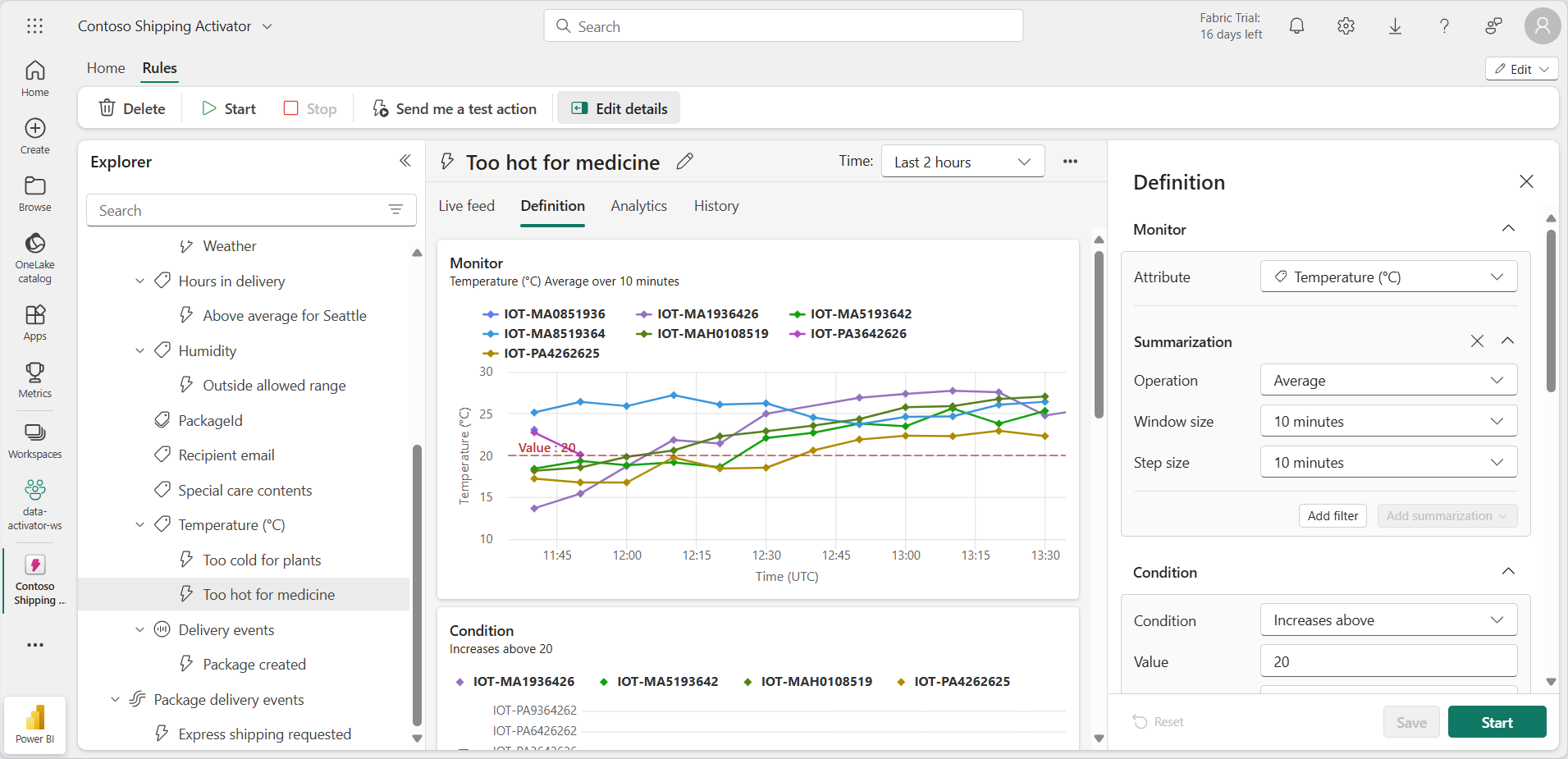Close the Definition side panel
The width and height of the screenshot is (1568, 759).
pyautogui.click(x=1526, y=181)
